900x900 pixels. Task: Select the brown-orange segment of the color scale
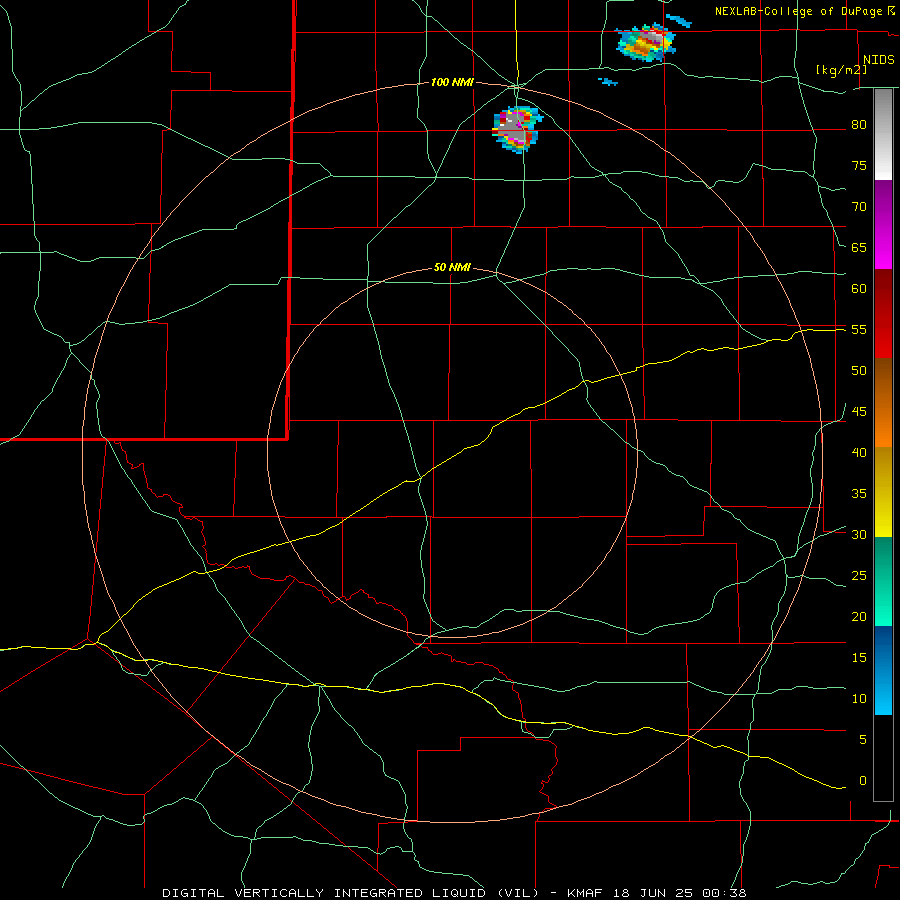point(883,402)
